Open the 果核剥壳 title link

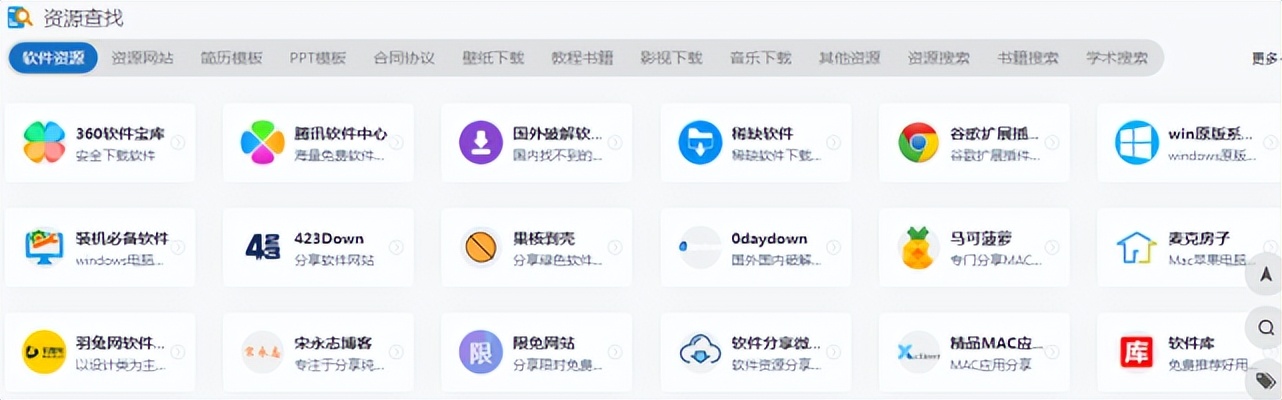coord(544,239)
